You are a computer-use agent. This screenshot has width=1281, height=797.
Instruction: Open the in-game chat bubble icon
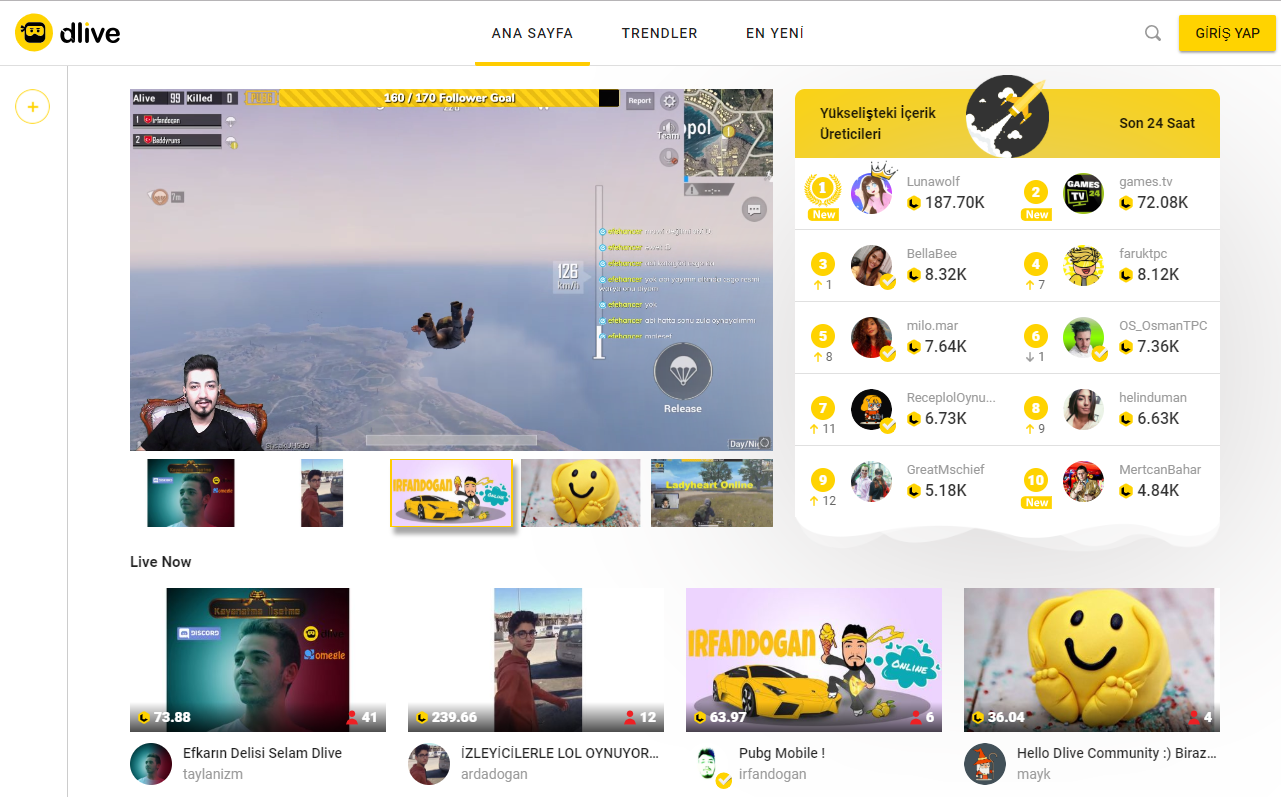pos(754,209)
